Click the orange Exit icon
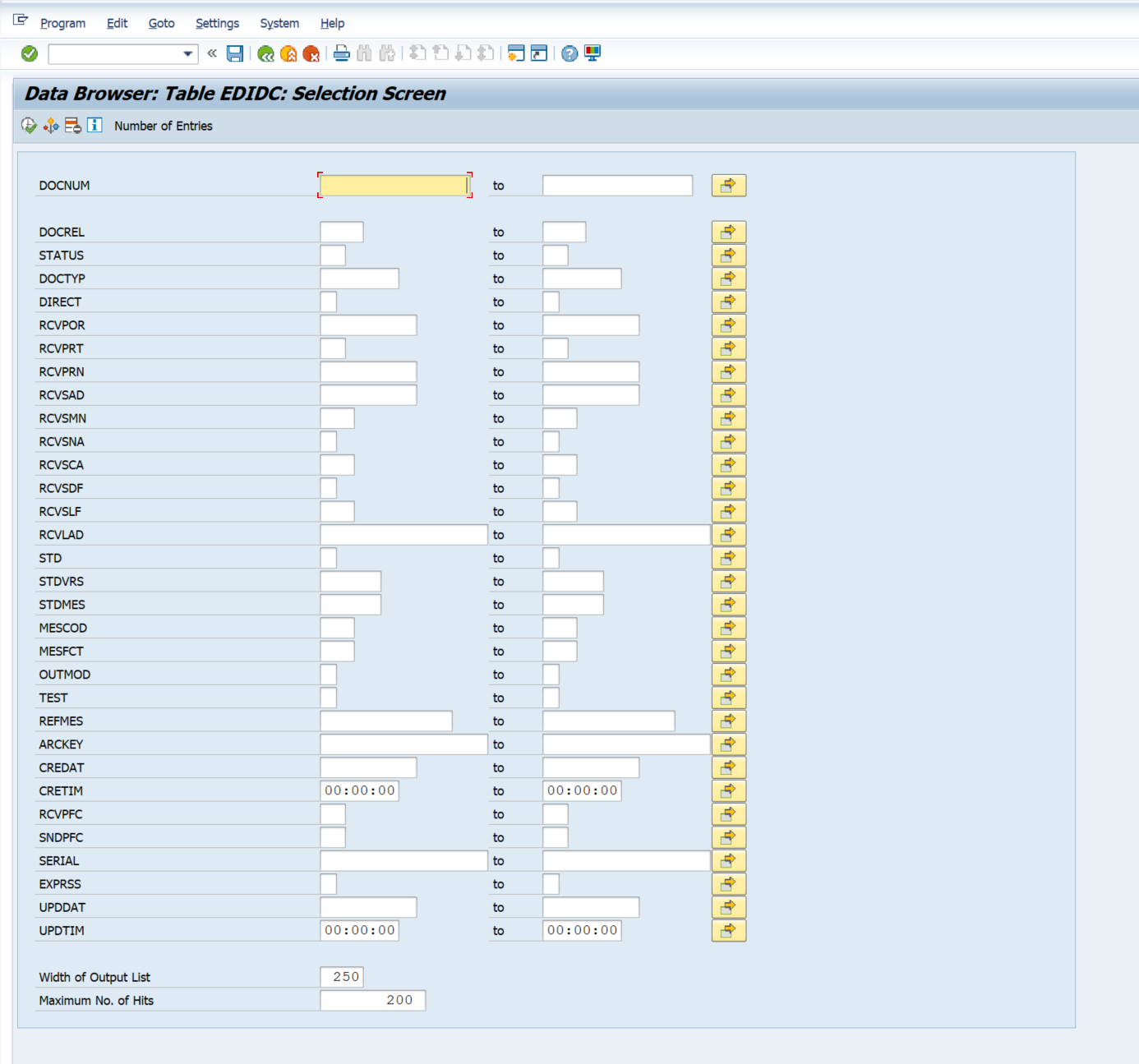Viewport: 1139px width, 1064px height. click(288, 54)
